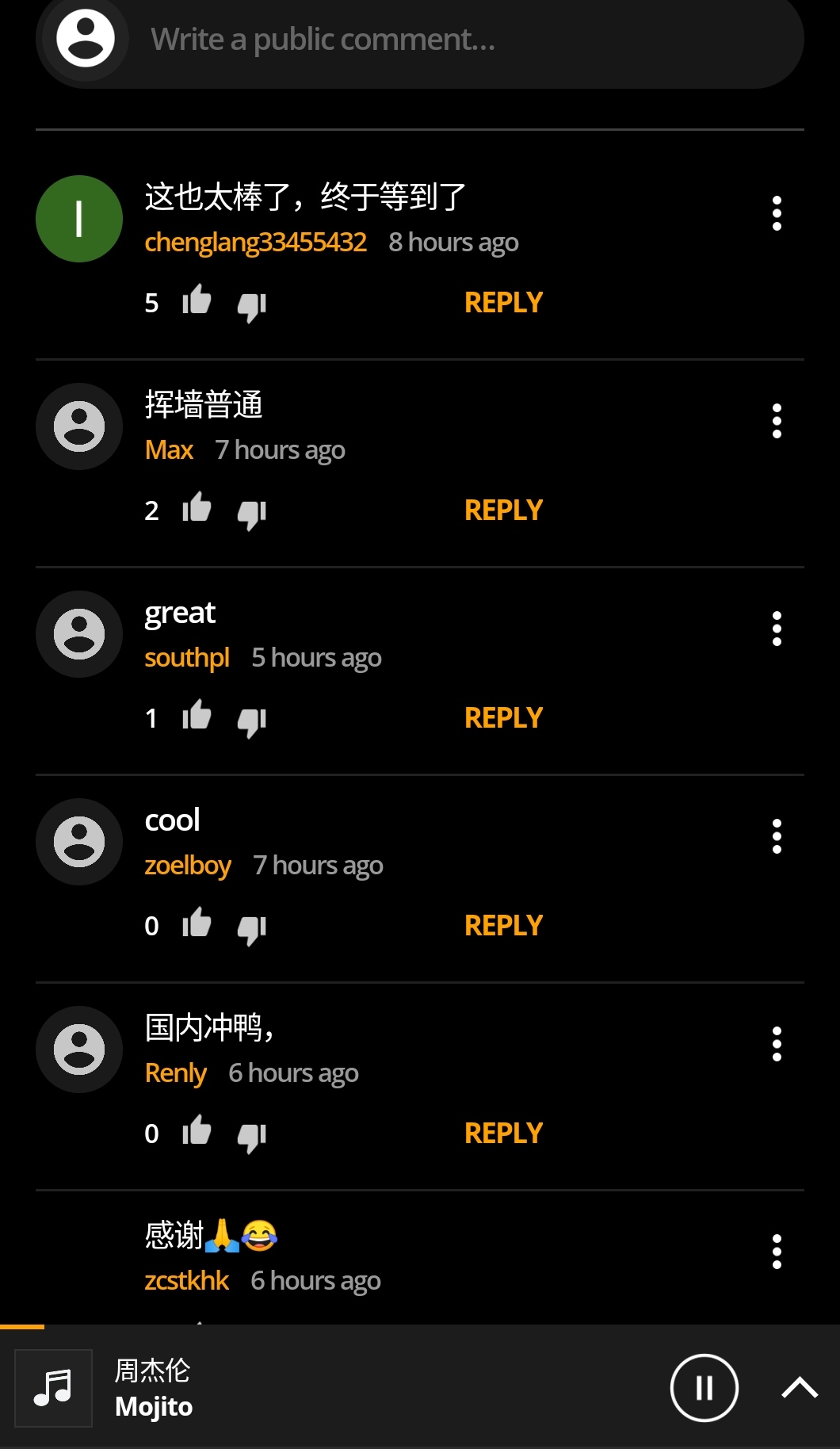Thumbs down chenglang33455432's comment
This screenshot has width=840, height=1449.
tap(252, 306)
